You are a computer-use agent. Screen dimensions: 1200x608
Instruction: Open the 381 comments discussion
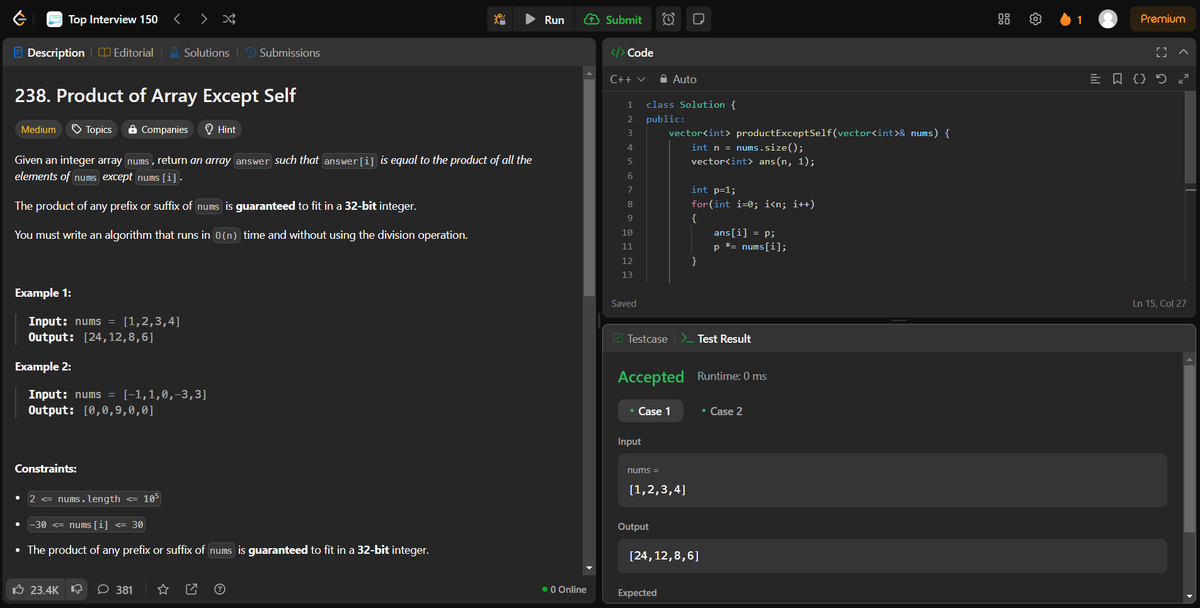pyautogui.click(x=115, y=590)
